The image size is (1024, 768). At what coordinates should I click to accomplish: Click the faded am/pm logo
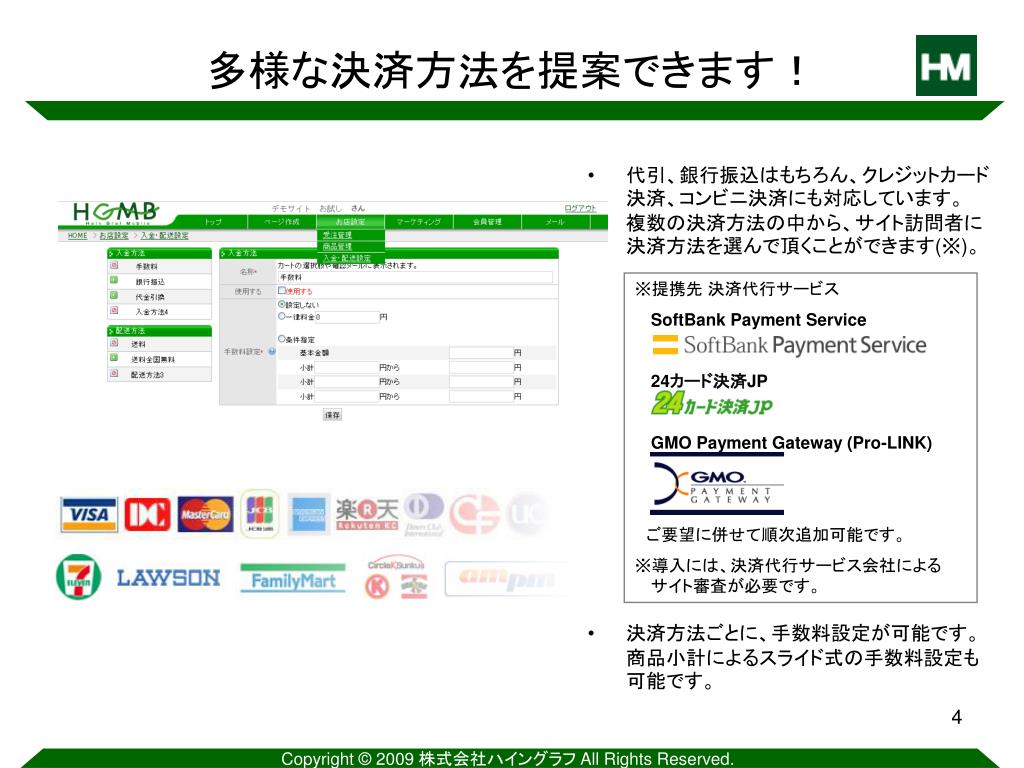504,579
